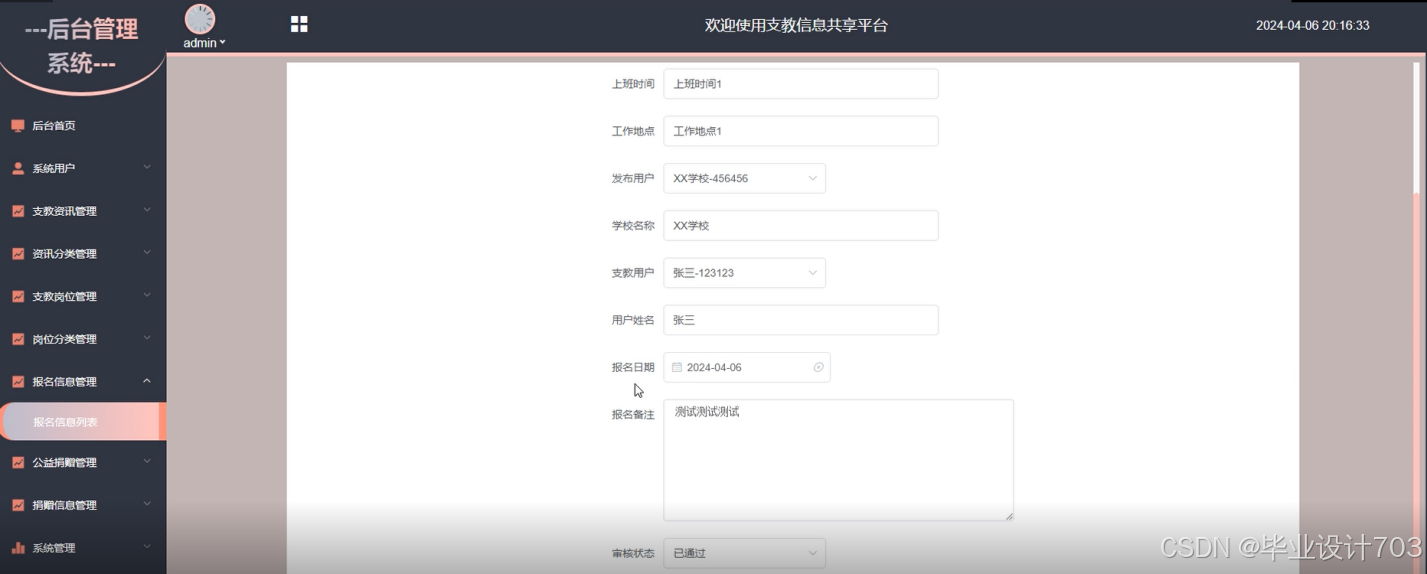Open the 发布用户 dropdown showing XX学校-456456
This screenshot has height=574, width=1427.
(x=745, y=178)
